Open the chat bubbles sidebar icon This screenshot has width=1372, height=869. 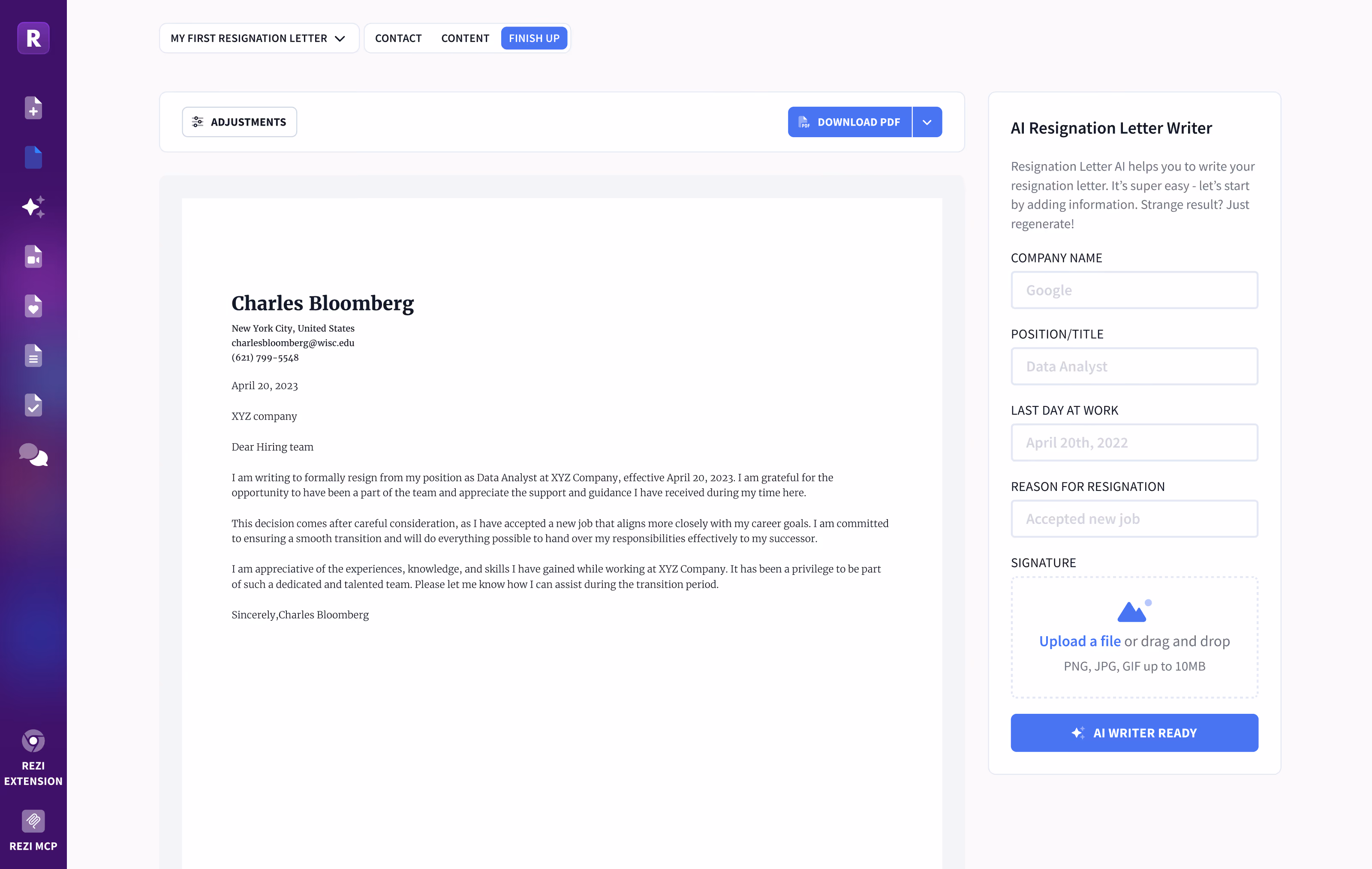tap(33, 455)
